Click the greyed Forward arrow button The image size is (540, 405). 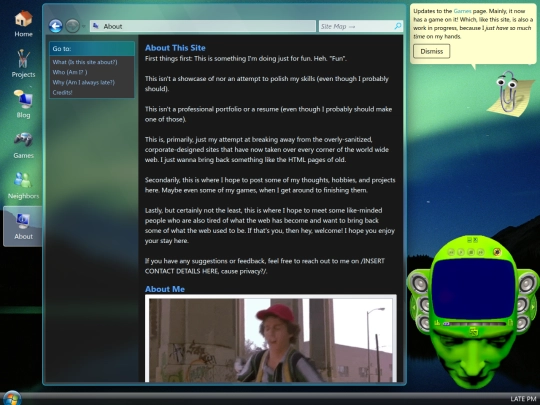click(x=72, y=26)
